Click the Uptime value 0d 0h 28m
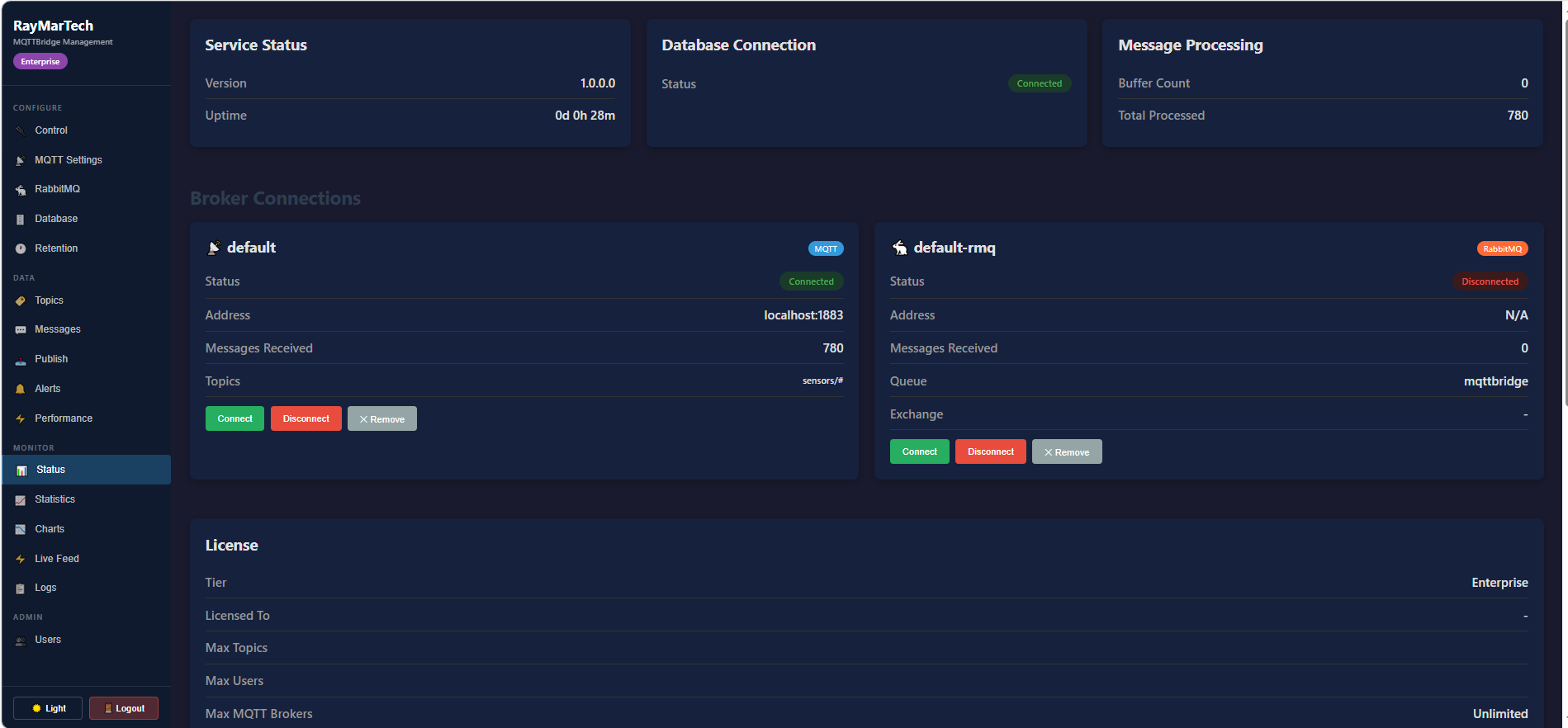This screenshot has width=1568, height=728. [585, 116]
